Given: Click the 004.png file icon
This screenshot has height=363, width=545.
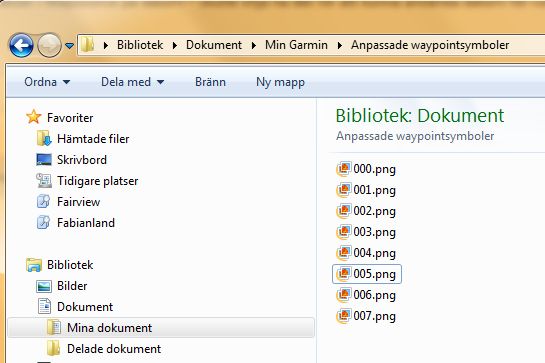Looking at the screenshot, I should point(343,253).
